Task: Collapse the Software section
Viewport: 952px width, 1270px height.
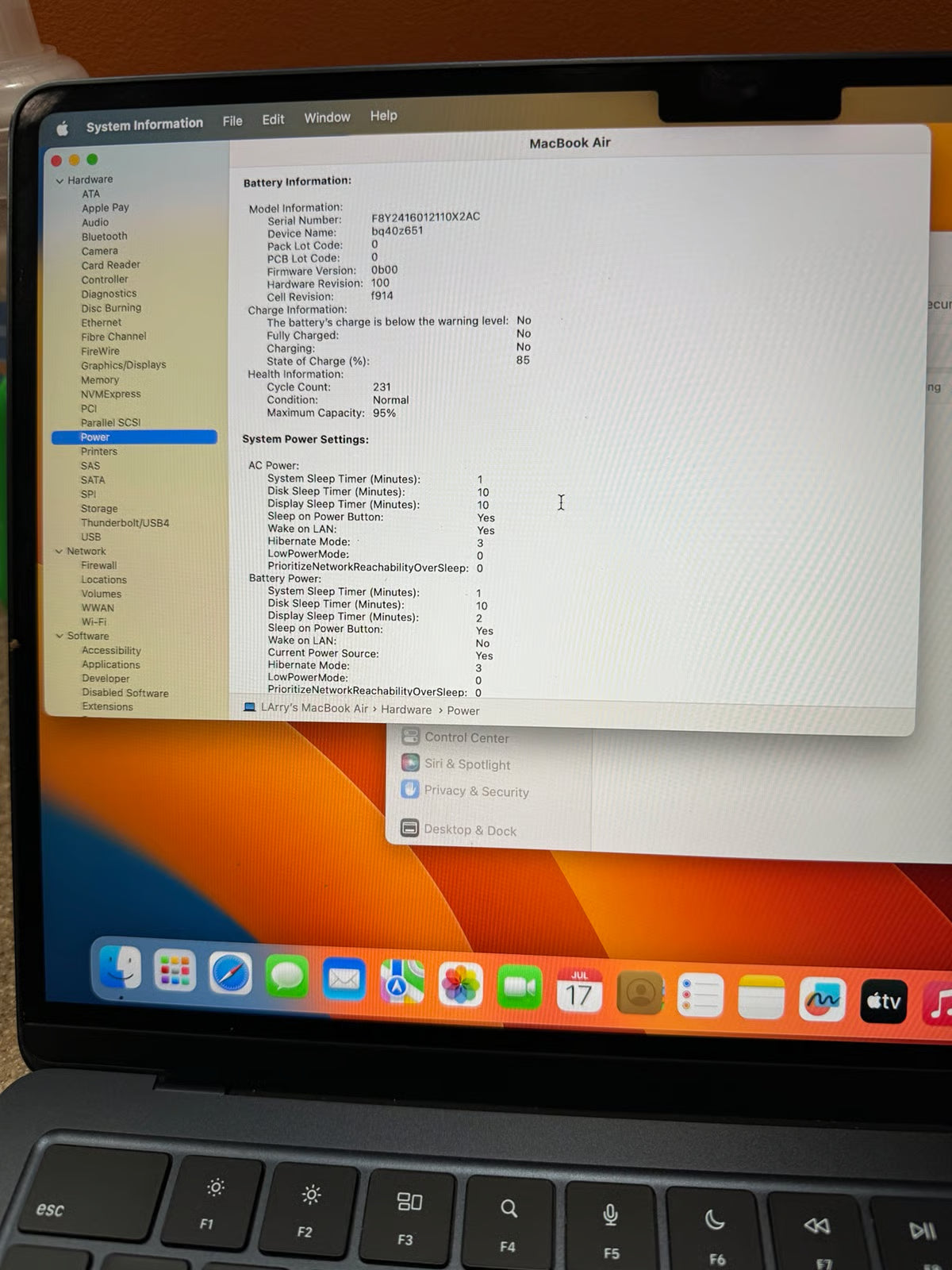Action: (59, 636)
